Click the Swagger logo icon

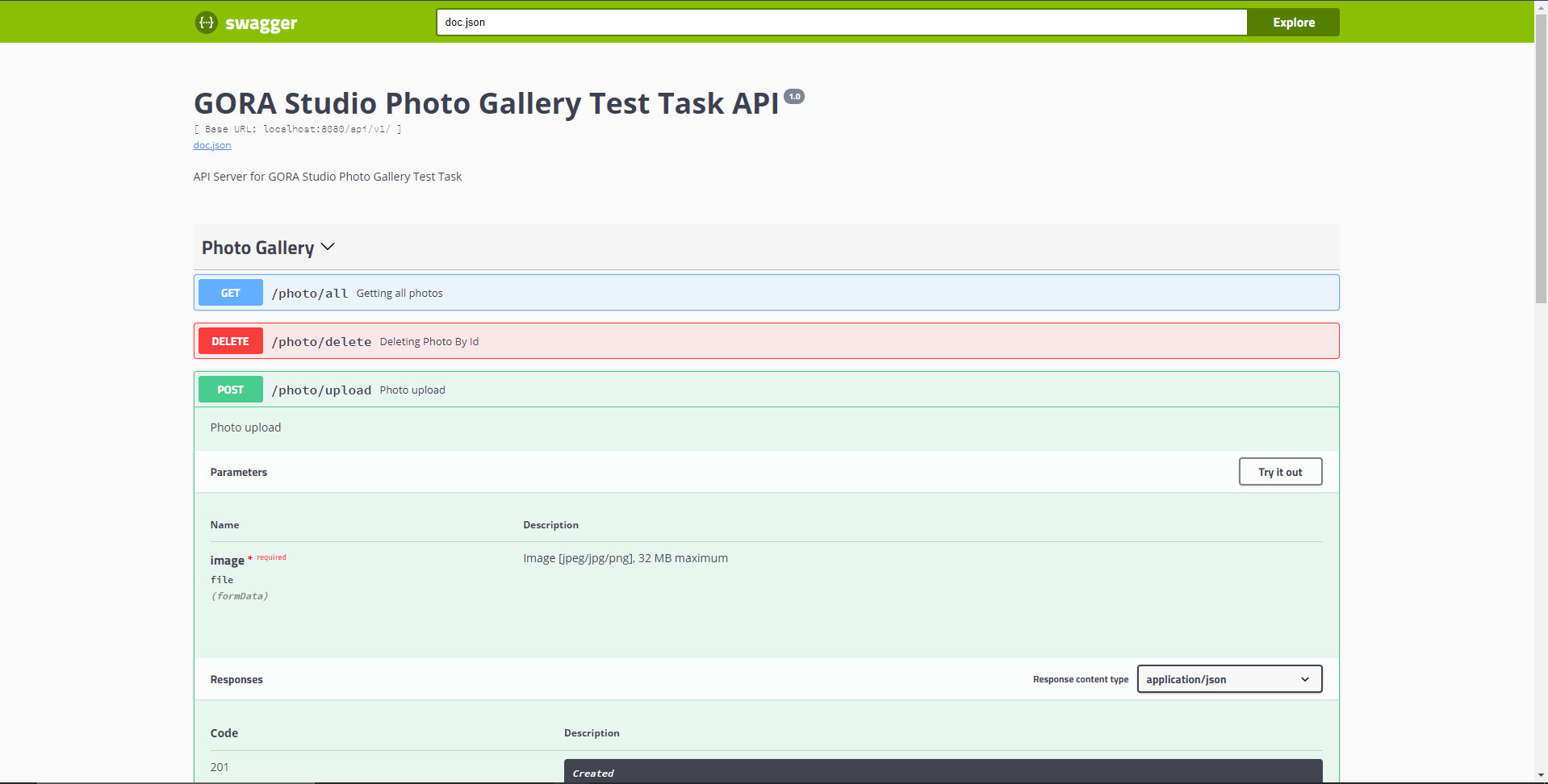pyautogui.click(x=207, y=23)
